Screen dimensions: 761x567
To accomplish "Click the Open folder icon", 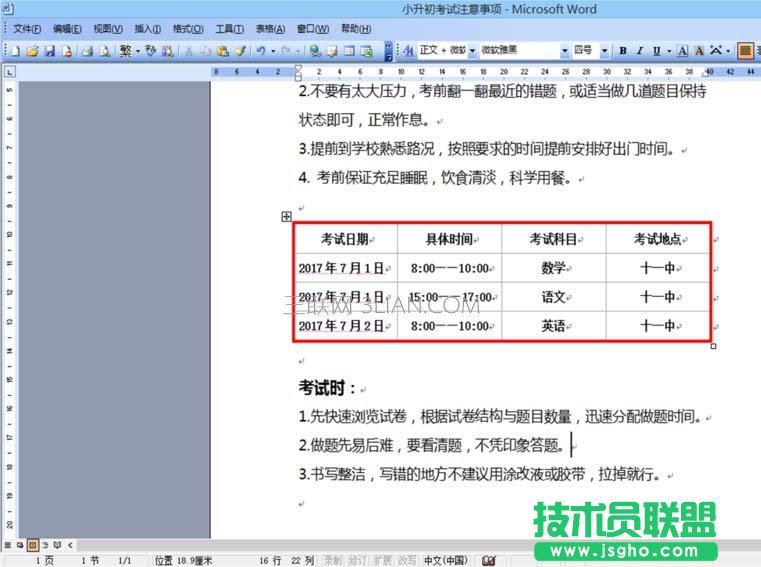I will [33, 50].
